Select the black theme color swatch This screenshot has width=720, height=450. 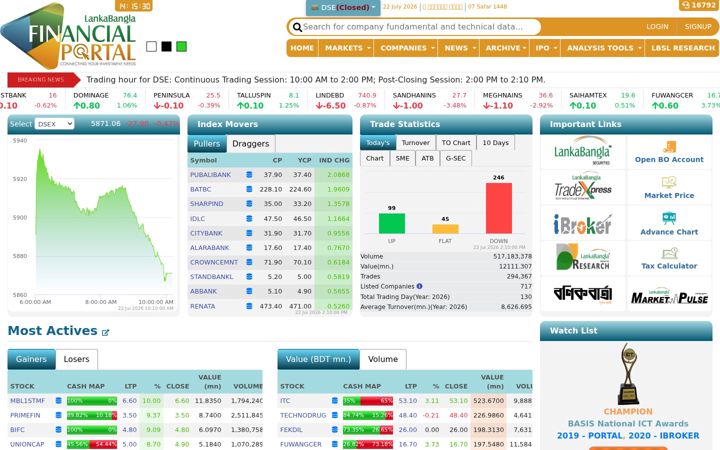click(x=166, y=46)
